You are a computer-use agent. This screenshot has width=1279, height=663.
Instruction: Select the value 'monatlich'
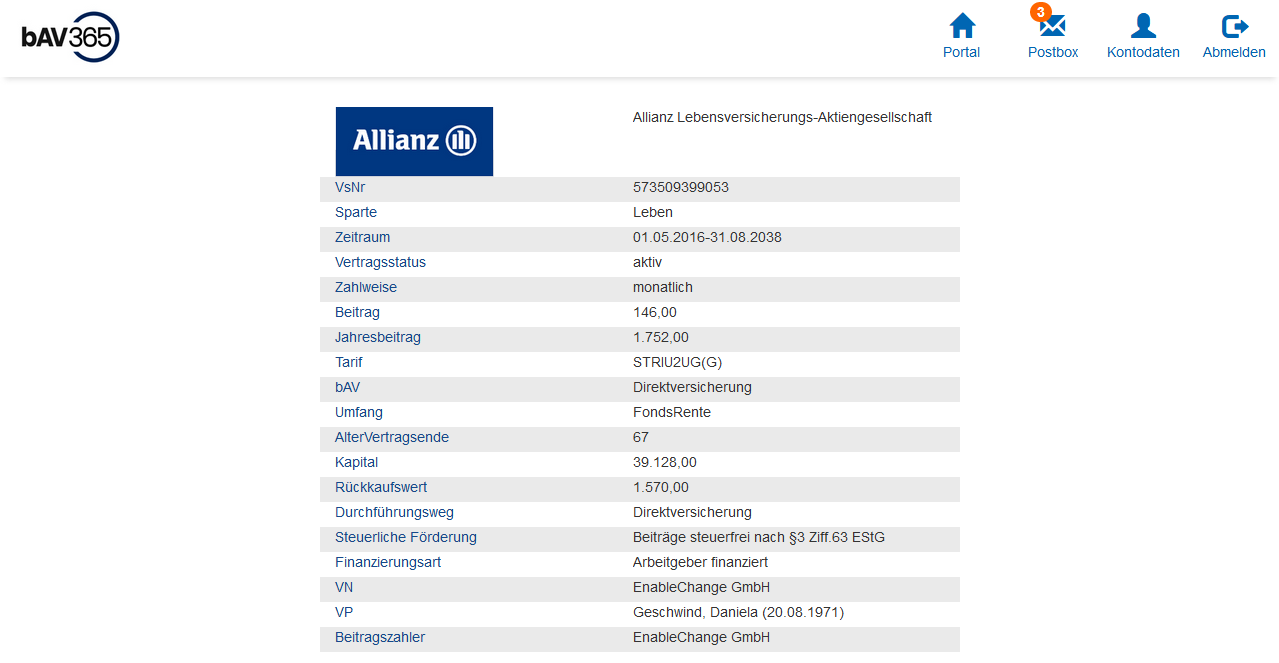663,288
